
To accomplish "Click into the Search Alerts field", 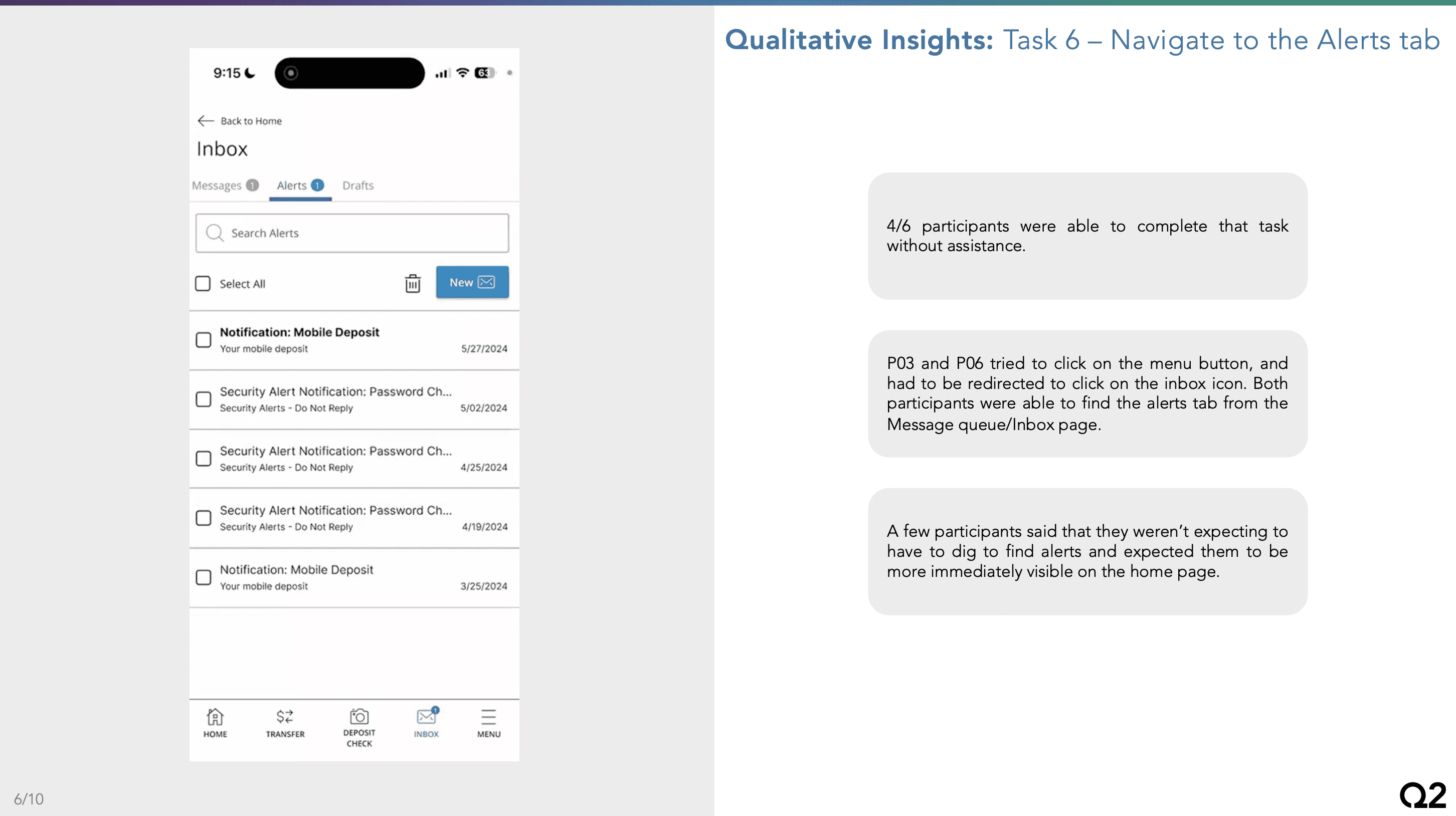I will 361,233.
